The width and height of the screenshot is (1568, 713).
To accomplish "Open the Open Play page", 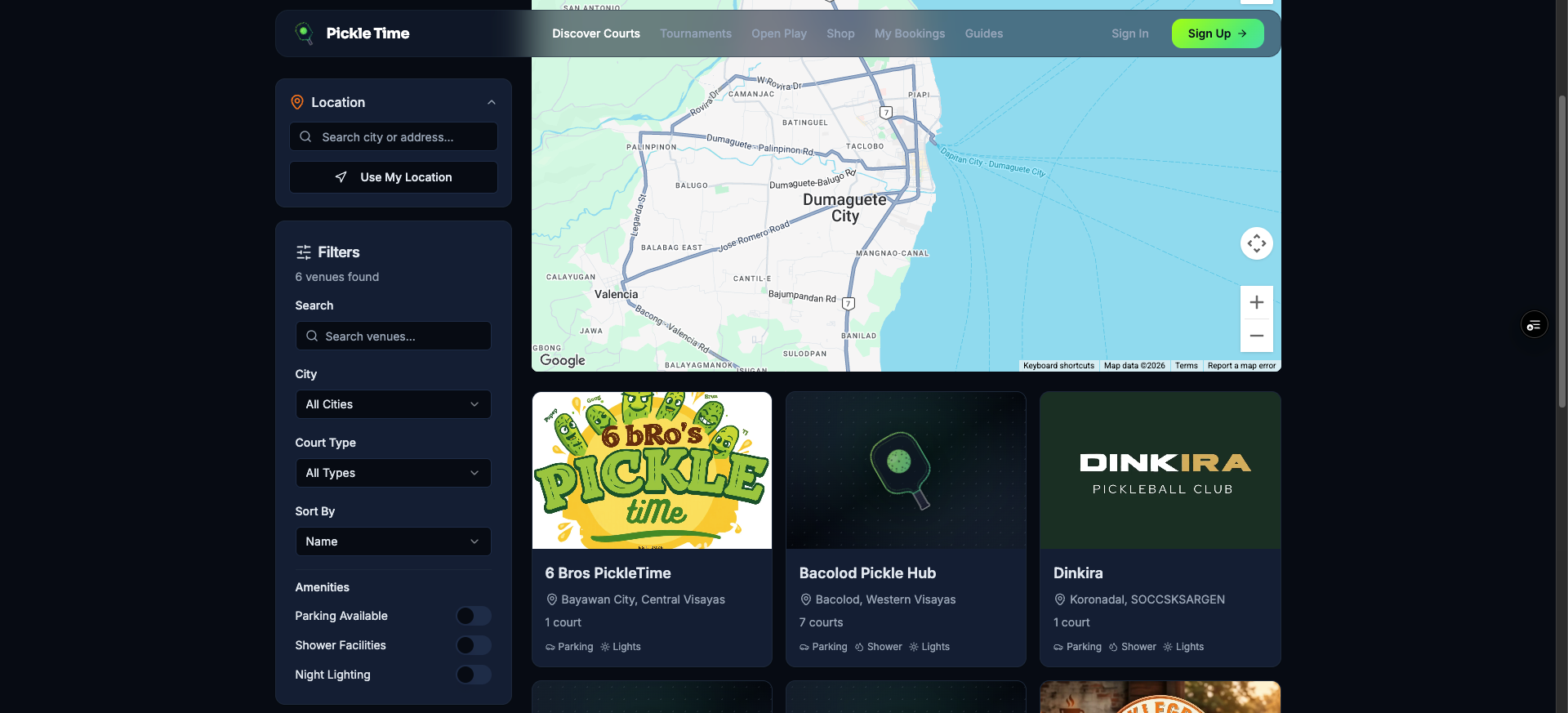I will coord(779,33).
